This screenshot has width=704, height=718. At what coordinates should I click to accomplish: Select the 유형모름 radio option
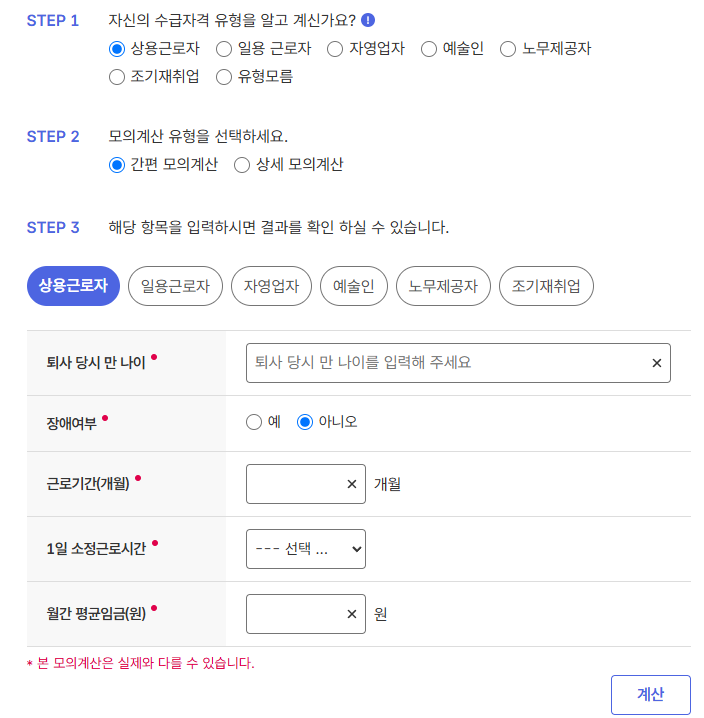coord(224,77)
